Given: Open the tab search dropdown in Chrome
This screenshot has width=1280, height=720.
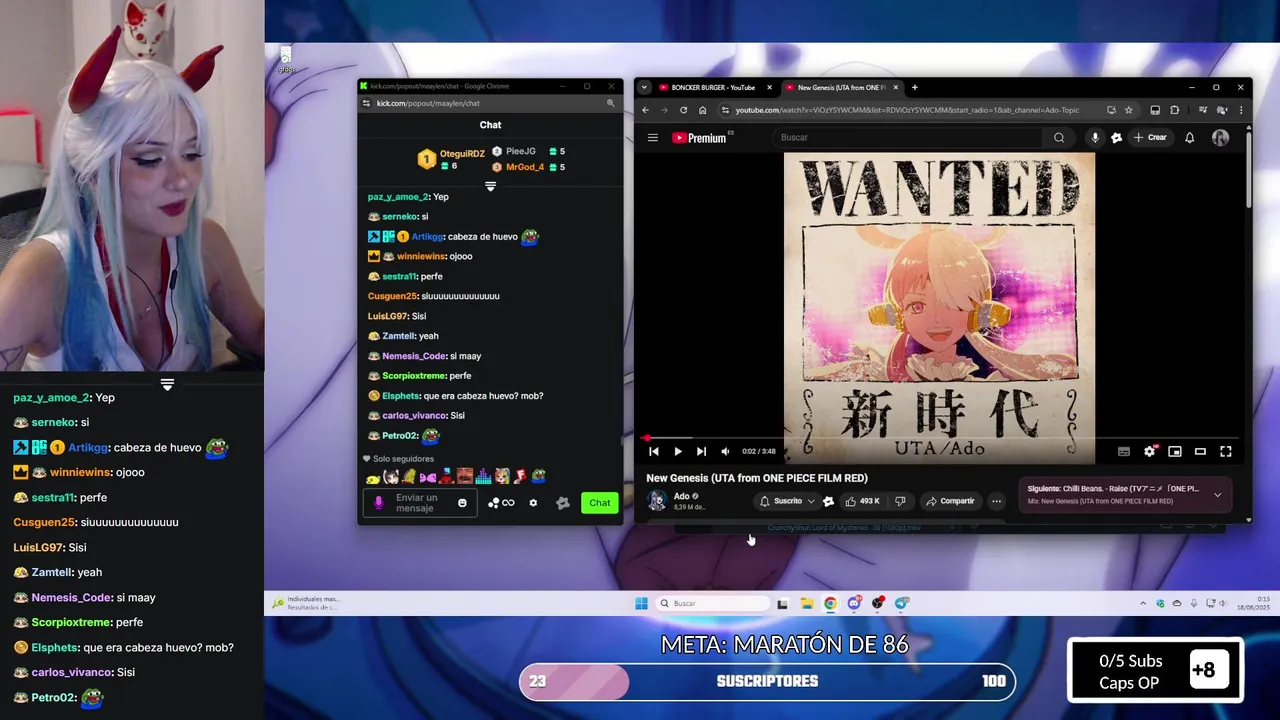Looking at the screenshot, I should click(645, 88).
